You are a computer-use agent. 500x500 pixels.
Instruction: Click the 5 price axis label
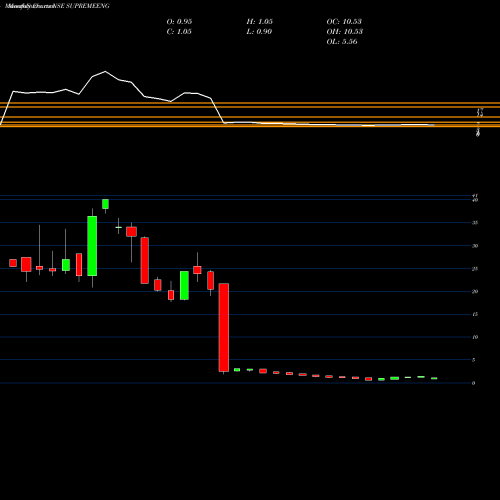pyautogui.click(x=474, y=360)
